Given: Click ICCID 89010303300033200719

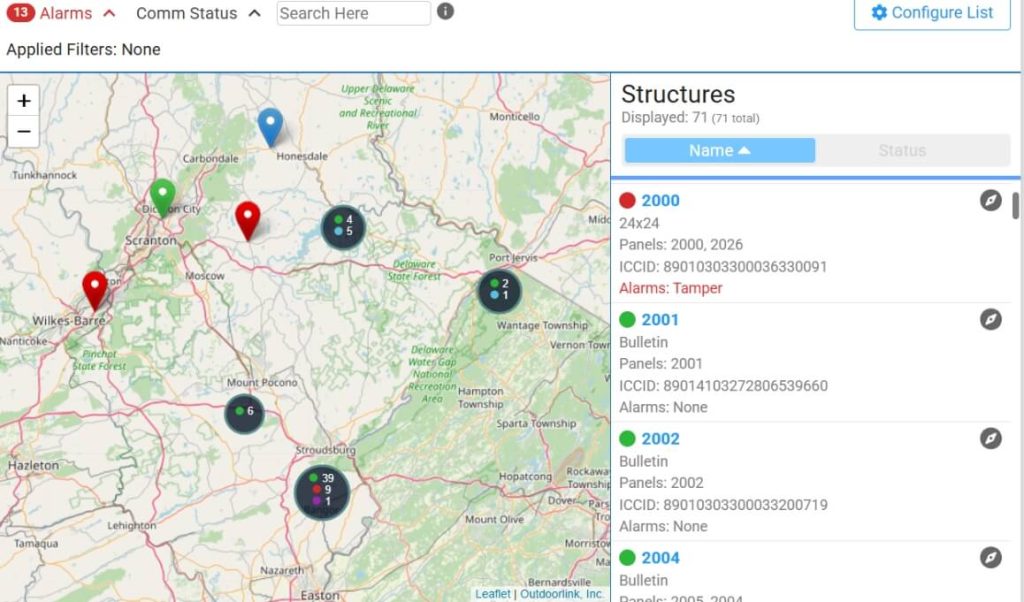Looking at the screenshot, I should pyautogui.click(x=723, y=505).
